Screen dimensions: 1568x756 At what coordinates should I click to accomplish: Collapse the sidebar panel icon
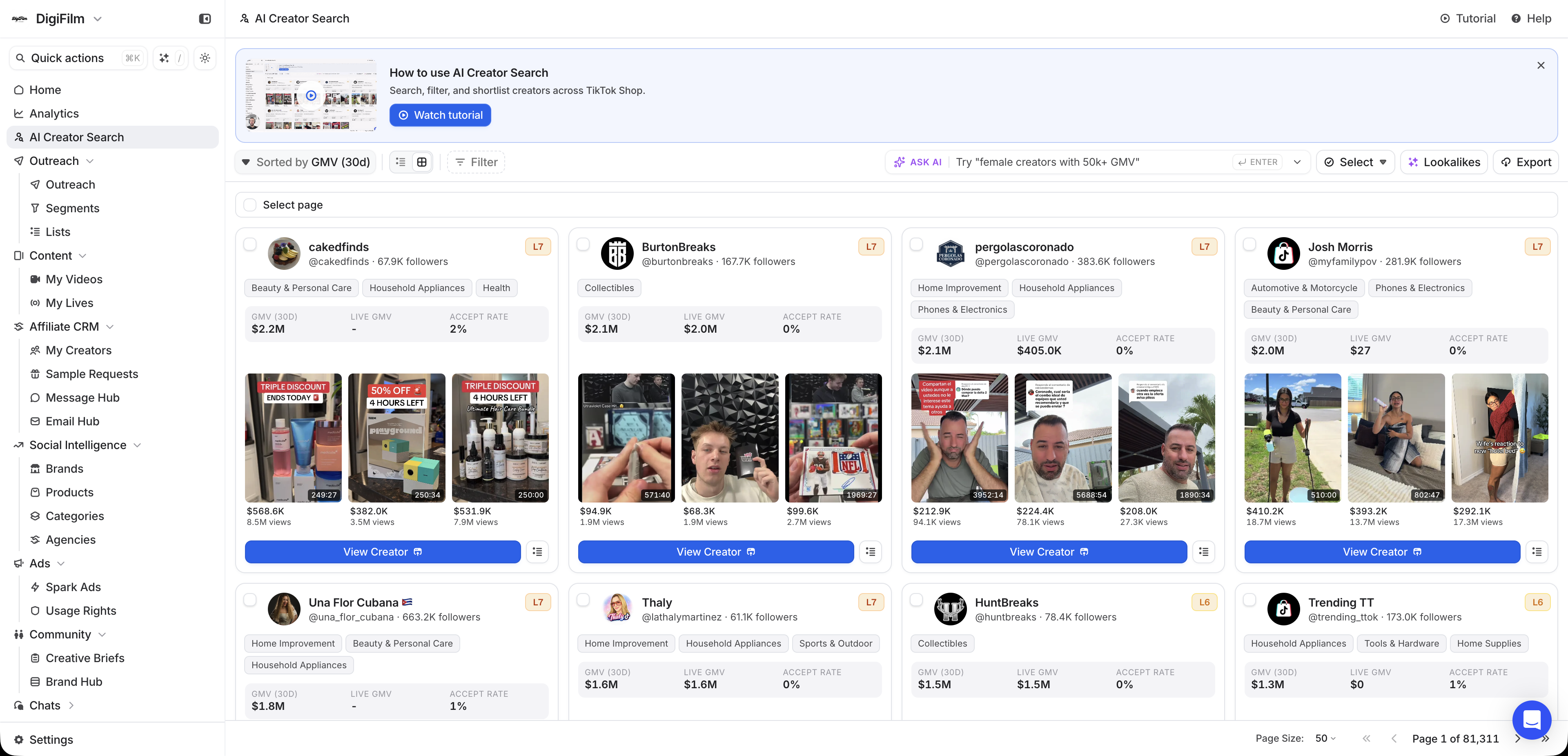click(205, 19)
